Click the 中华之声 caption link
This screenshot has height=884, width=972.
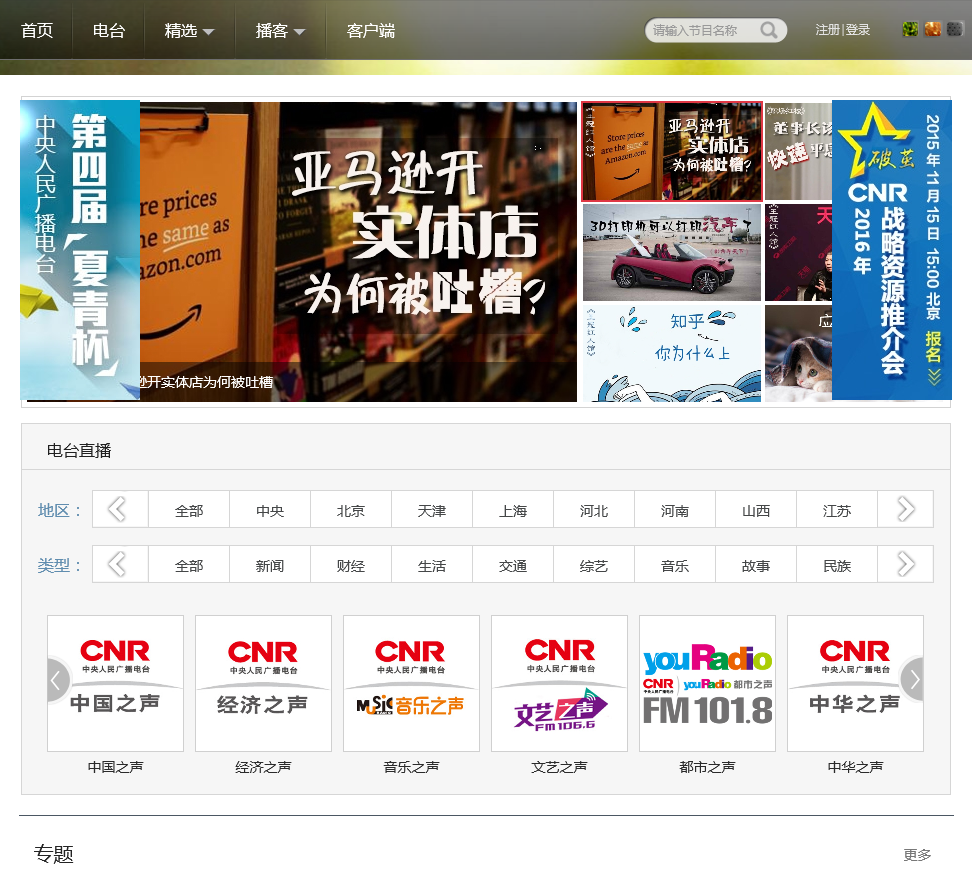855,767
